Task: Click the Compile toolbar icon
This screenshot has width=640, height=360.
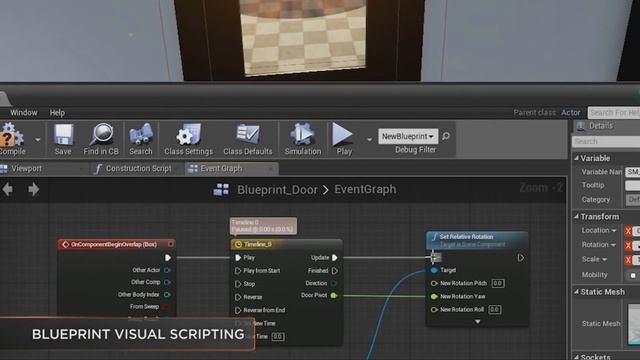Action: click(x=11, y=139)
